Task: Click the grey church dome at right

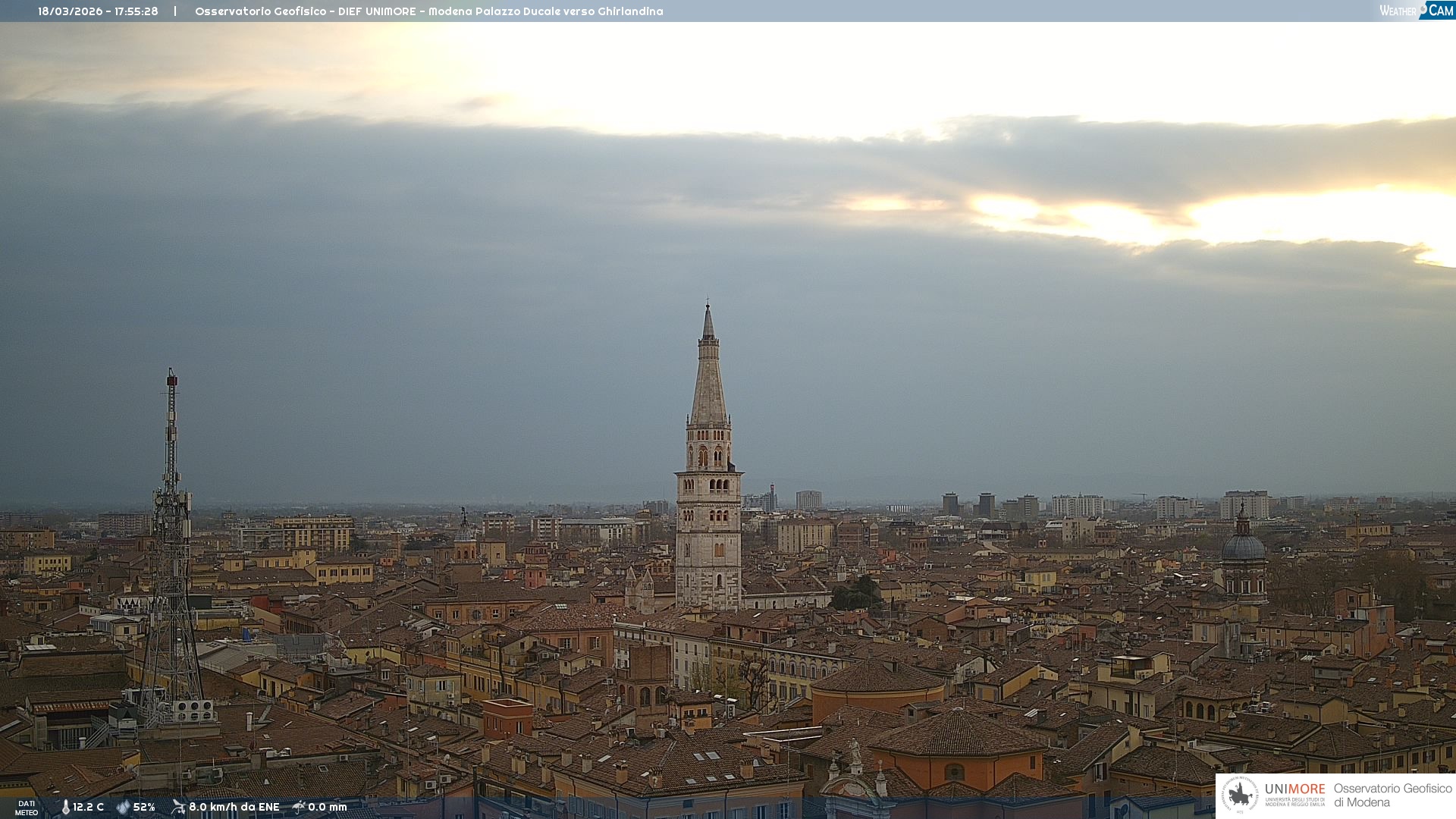Action: tap(1243, 546)
